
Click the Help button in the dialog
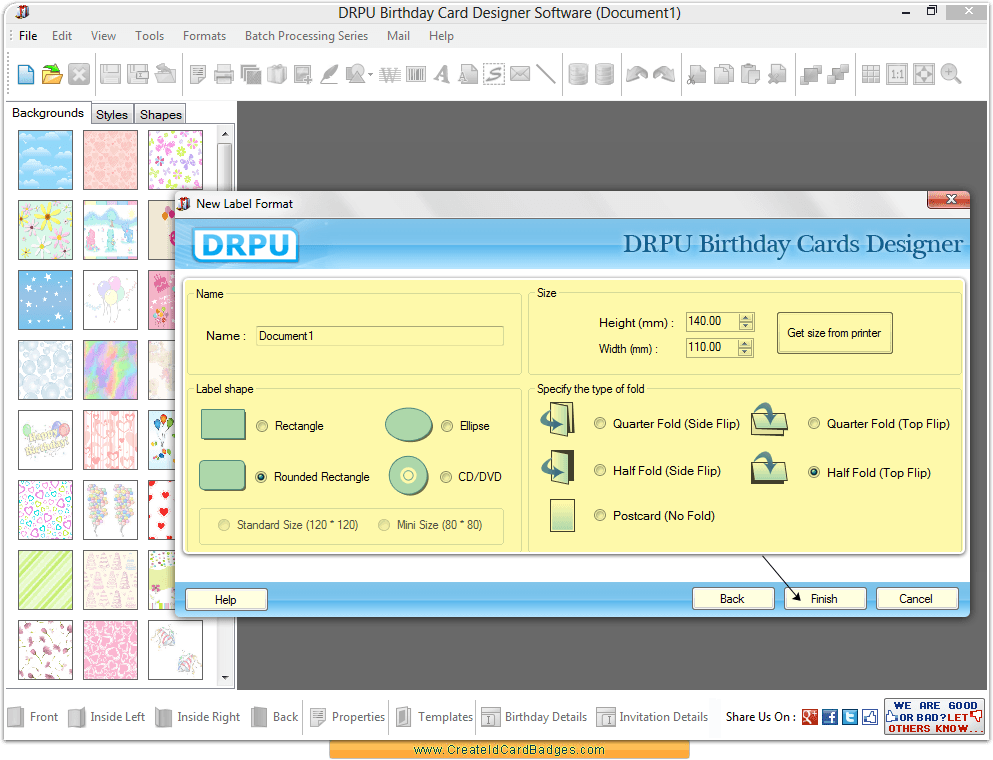(226, 600)
